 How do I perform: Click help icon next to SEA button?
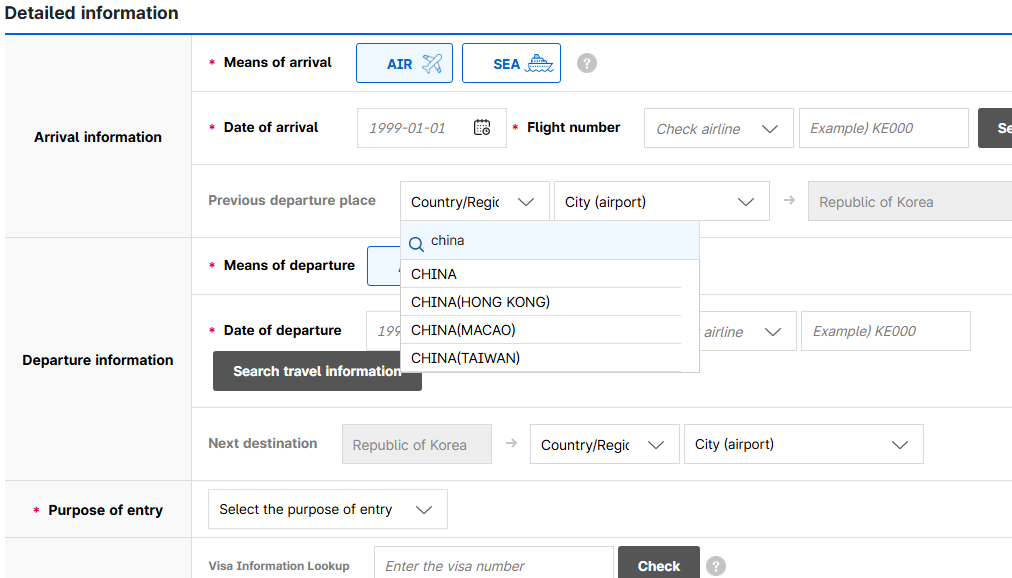(587, 63)
